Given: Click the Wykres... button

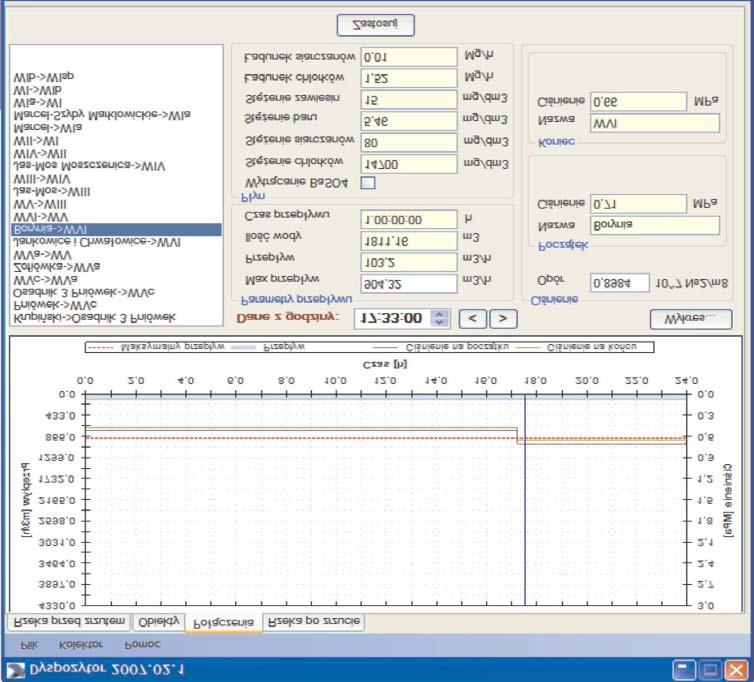Looking at the screenshot, I should point(691,319).
